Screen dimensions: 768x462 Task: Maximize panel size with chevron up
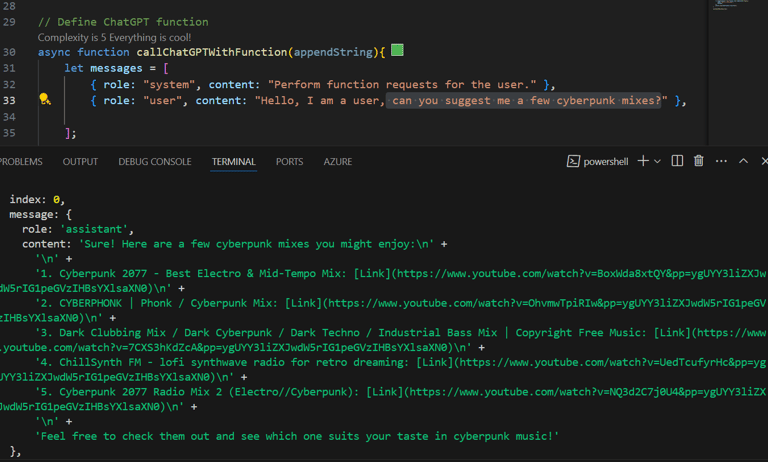tap(743, 161)
